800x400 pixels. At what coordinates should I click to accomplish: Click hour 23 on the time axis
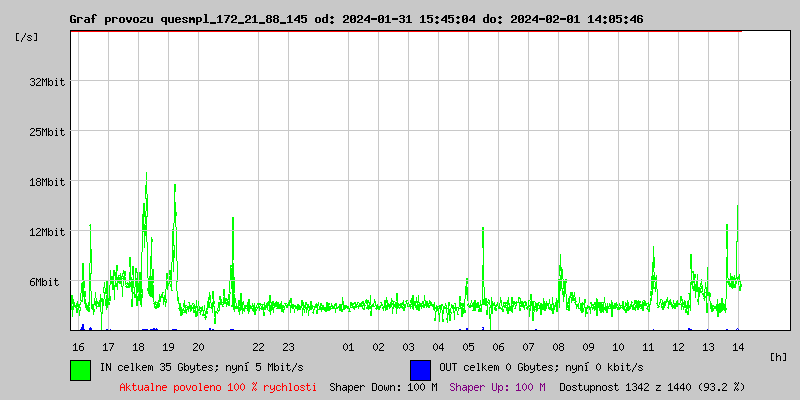pos(288,347)
